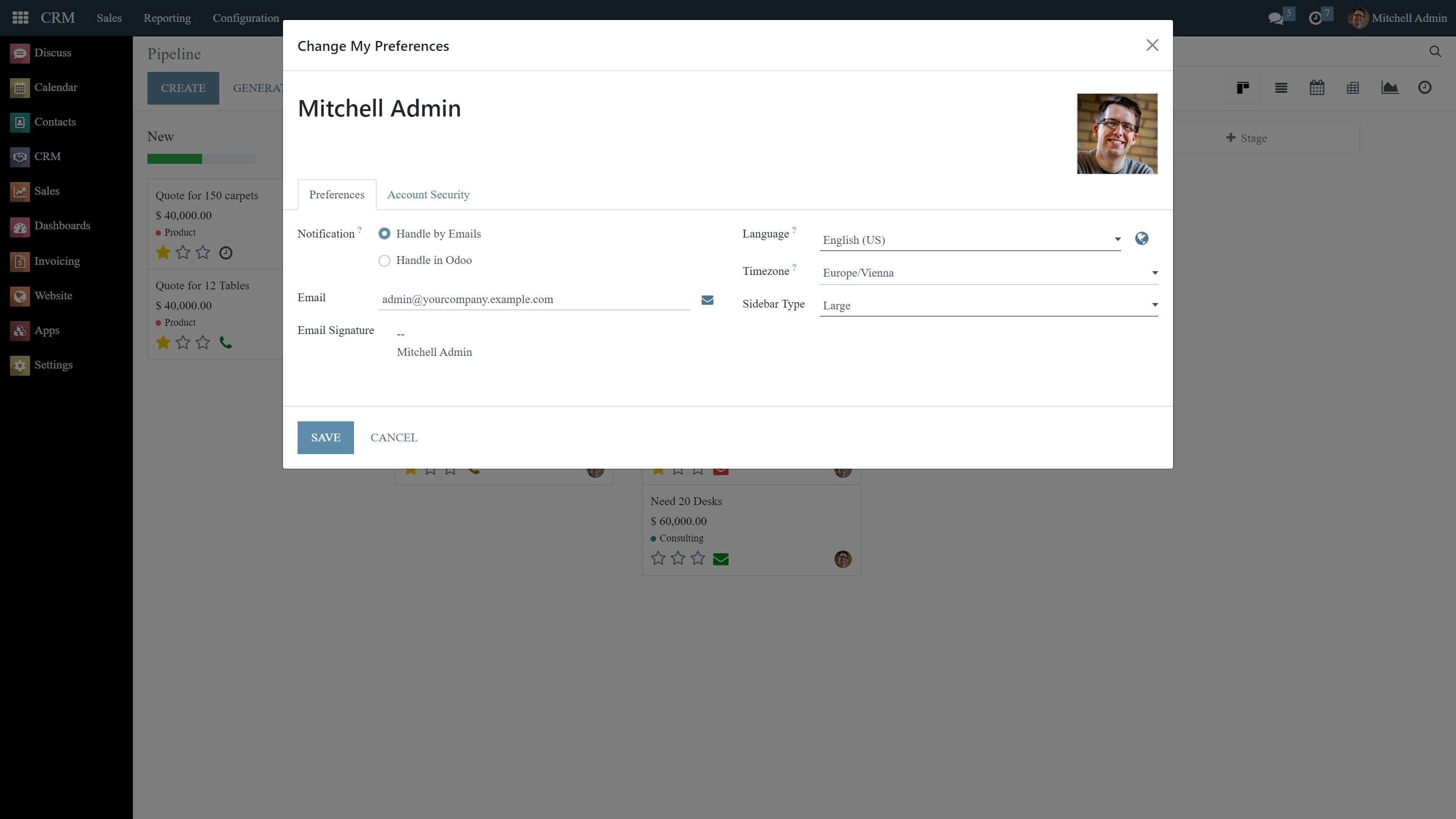Viewport: 1456px width, 819px height.
Task: Select Handle by Emails notification option
Action: [384, 234]
